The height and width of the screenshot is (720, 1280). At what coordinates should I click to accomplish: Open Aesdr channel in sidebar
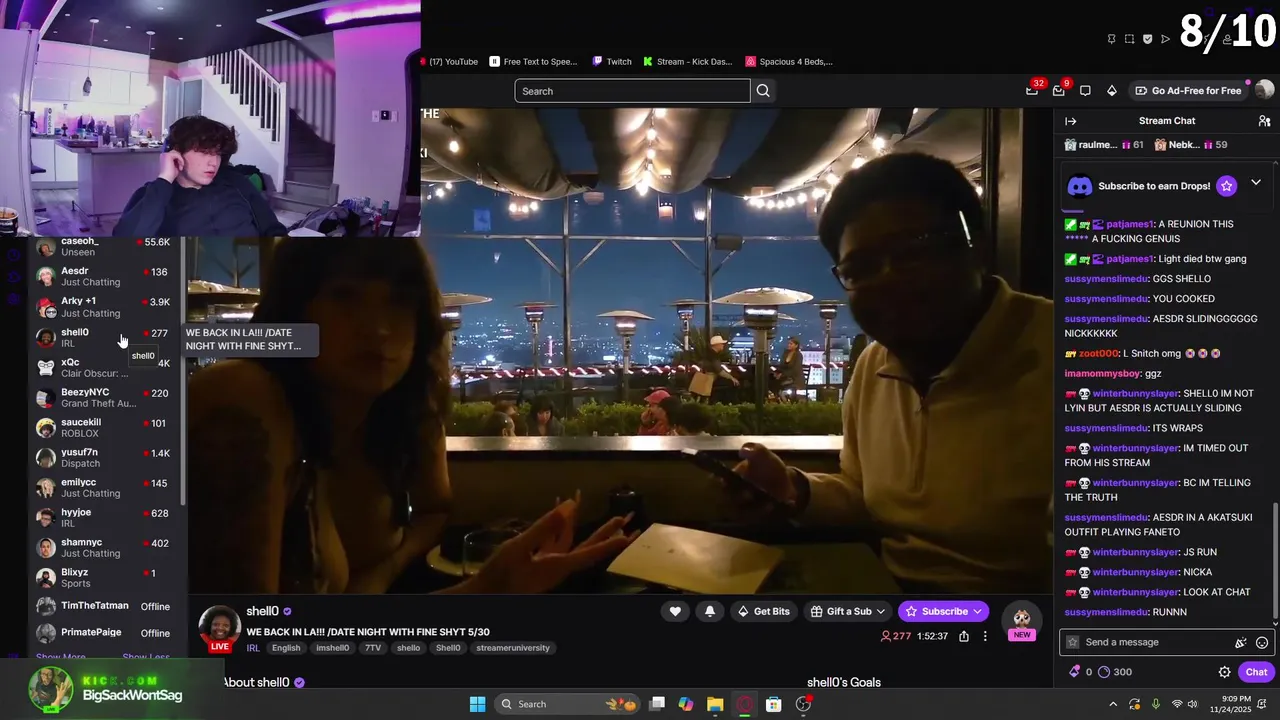coord(104,276)
